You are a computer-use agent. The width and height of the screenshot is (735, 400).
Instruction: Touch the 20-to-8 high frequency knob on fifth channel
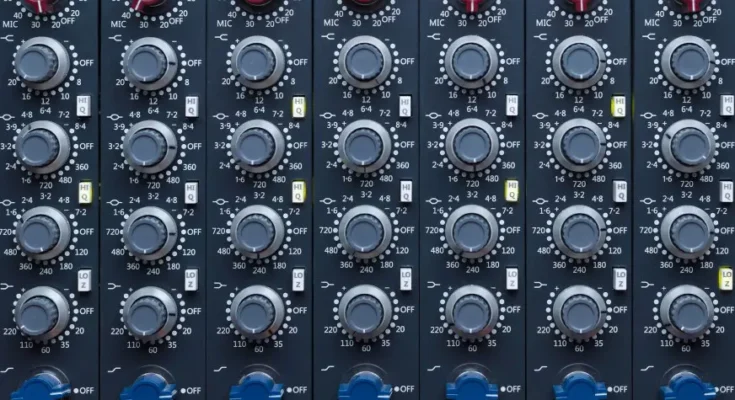pyautogui.click(x=472, y=62)
